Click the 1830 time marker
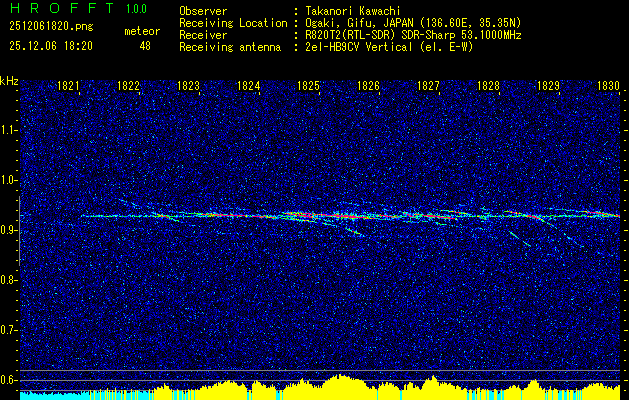Viewport: 629px width, 400px height. point(608,85)
